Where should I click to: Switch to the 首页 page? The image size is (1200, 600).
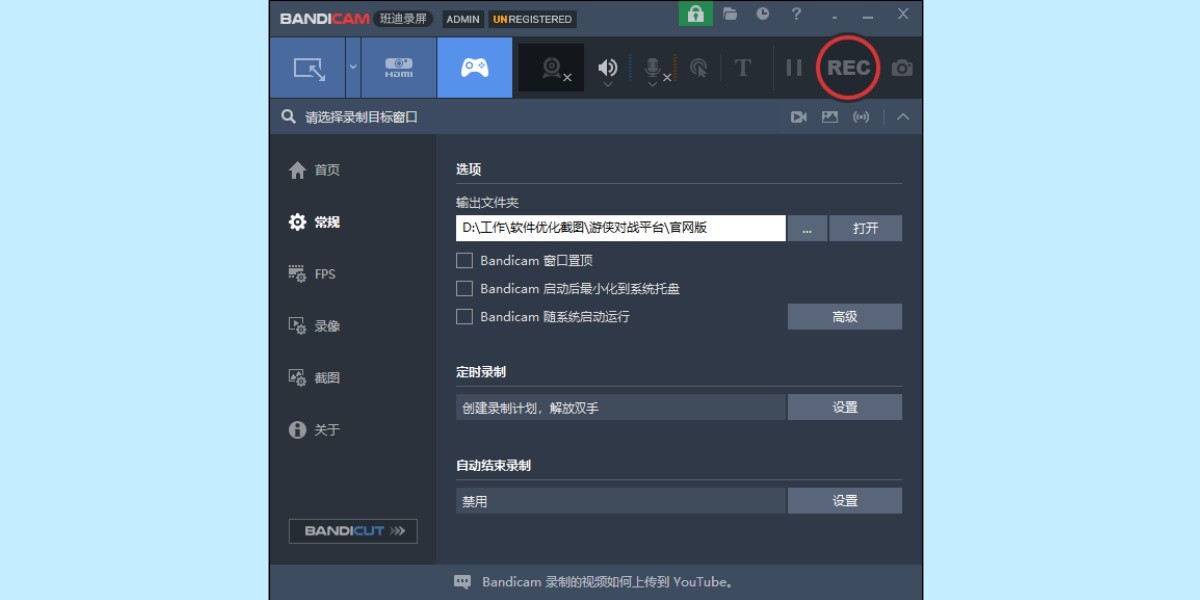point(323,169)
